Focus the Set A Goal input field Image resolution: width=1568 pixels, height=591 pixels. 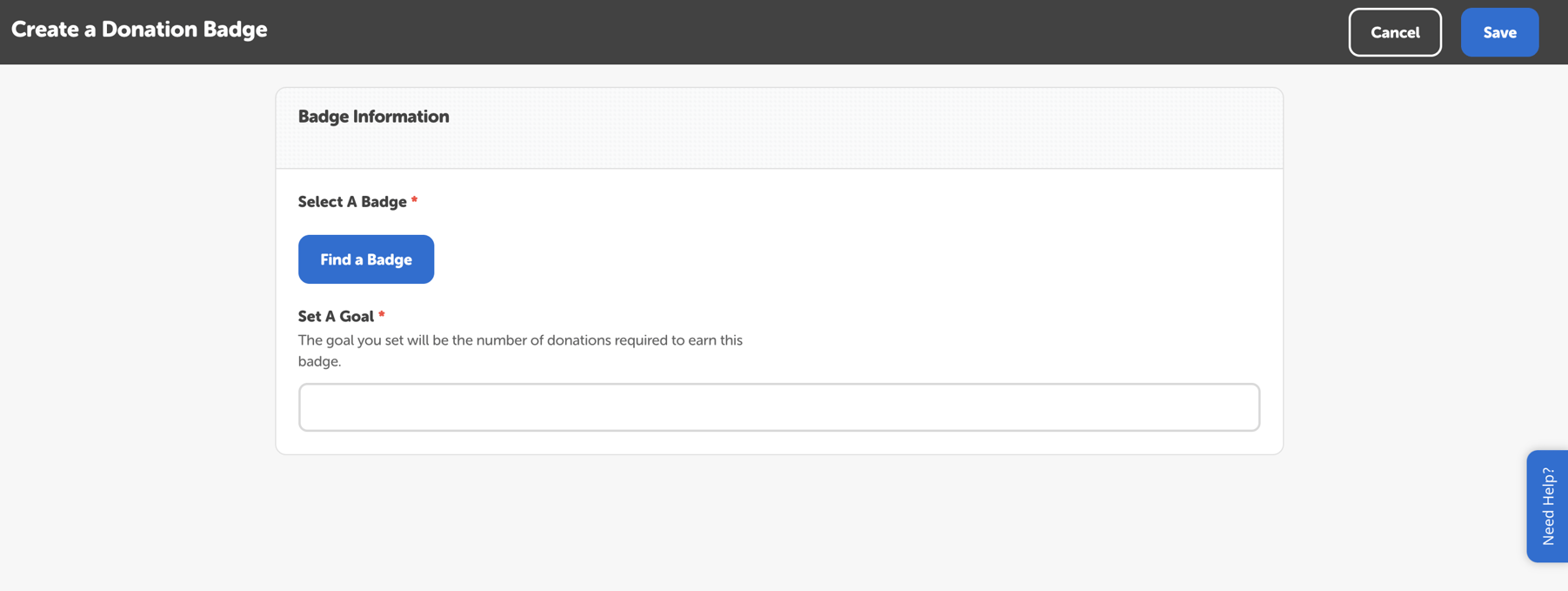click(x=778, y=407)
